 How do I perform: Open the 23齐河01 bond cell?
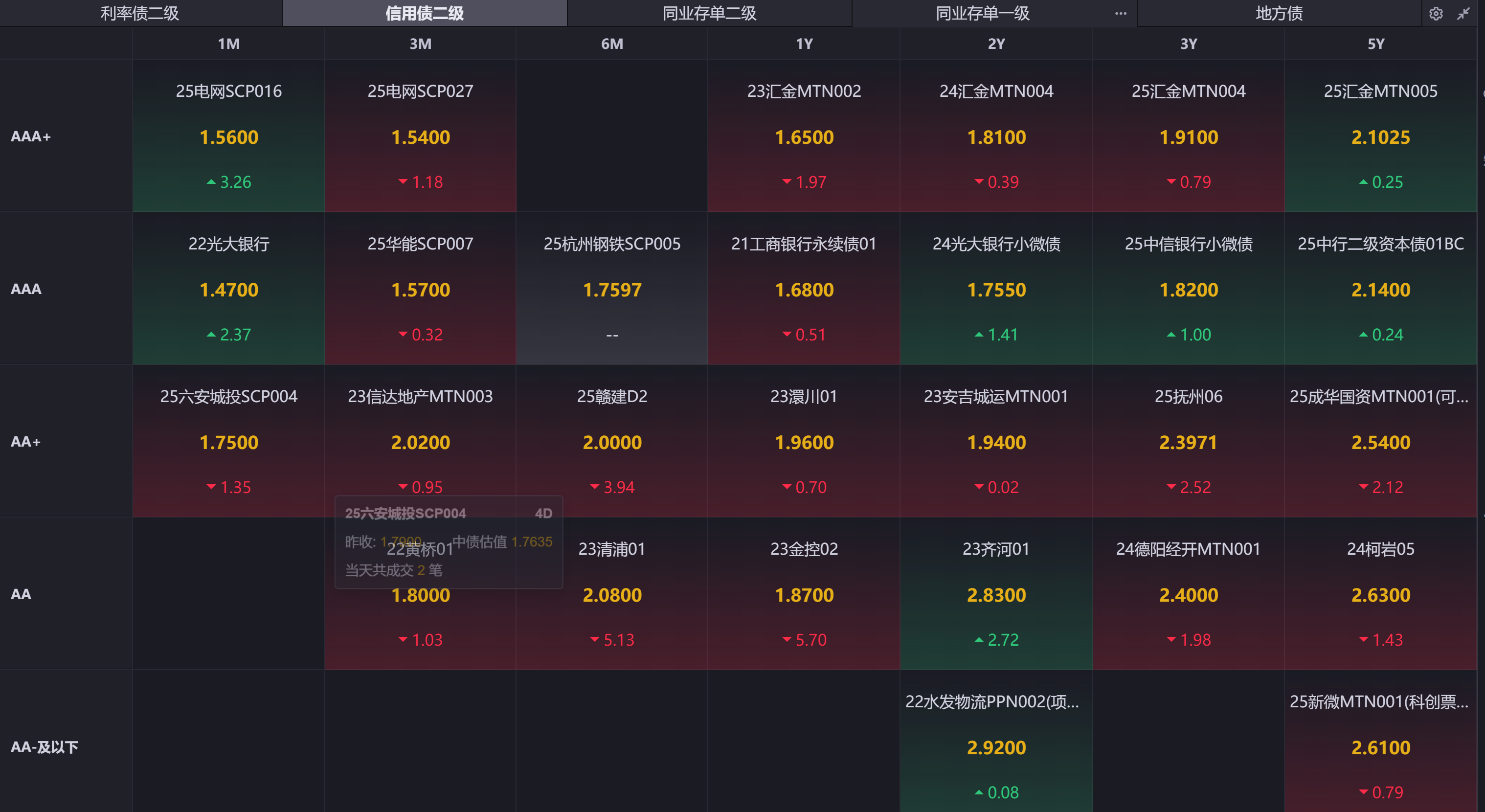995,594
